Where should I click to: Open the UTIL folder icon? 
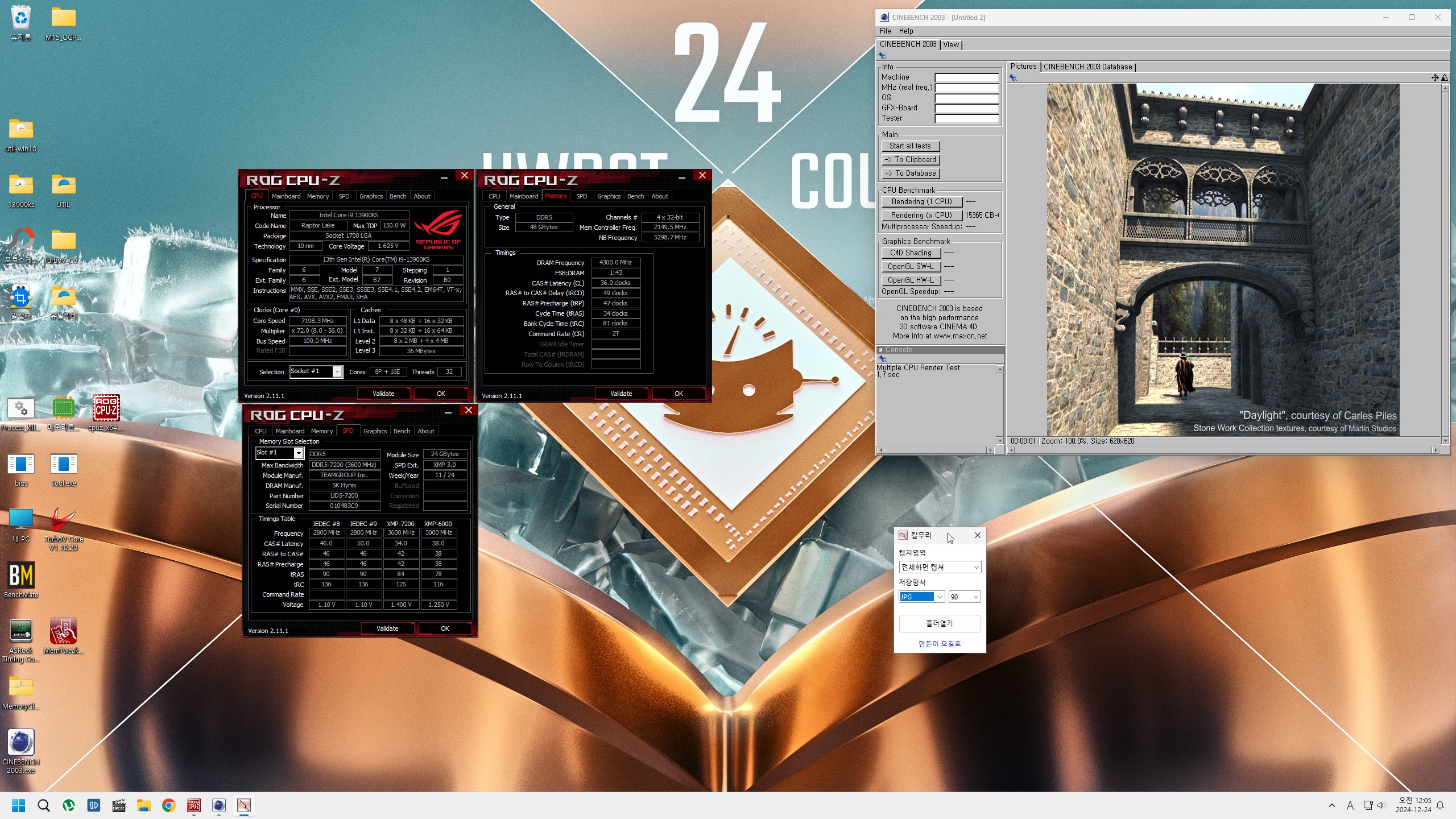click(63, 190)
